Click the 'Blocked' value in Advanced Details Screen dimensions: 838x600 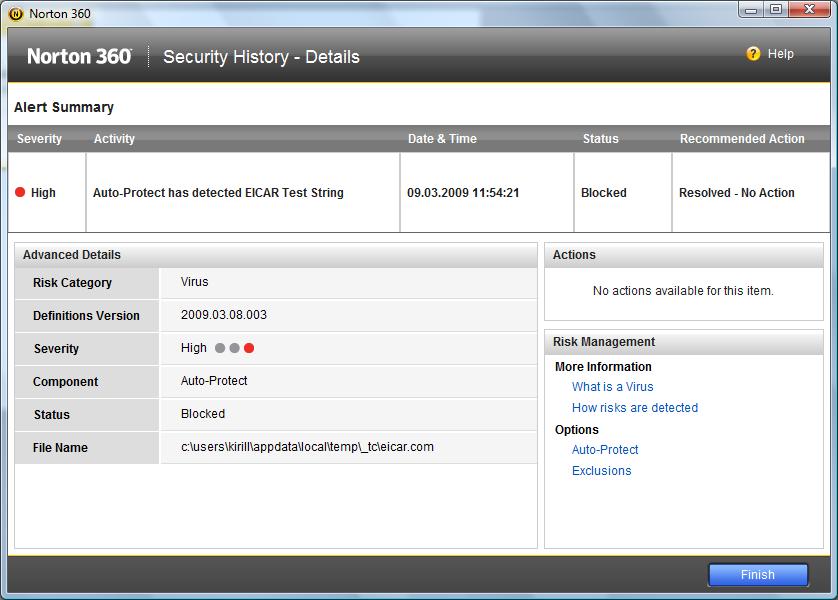tap(203, 414)
